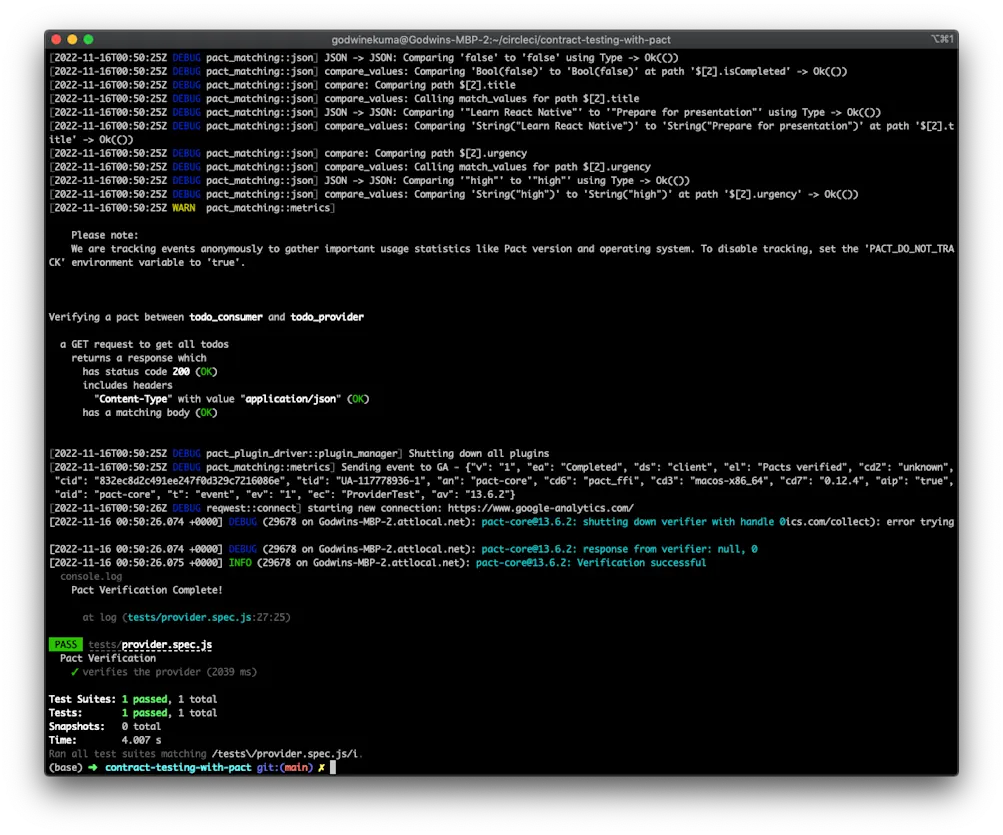Viewport: 1003px width, 835px height.
Task: Click the 'https://www.google-analytics.com/' URL
Action: tap(541, 508)
